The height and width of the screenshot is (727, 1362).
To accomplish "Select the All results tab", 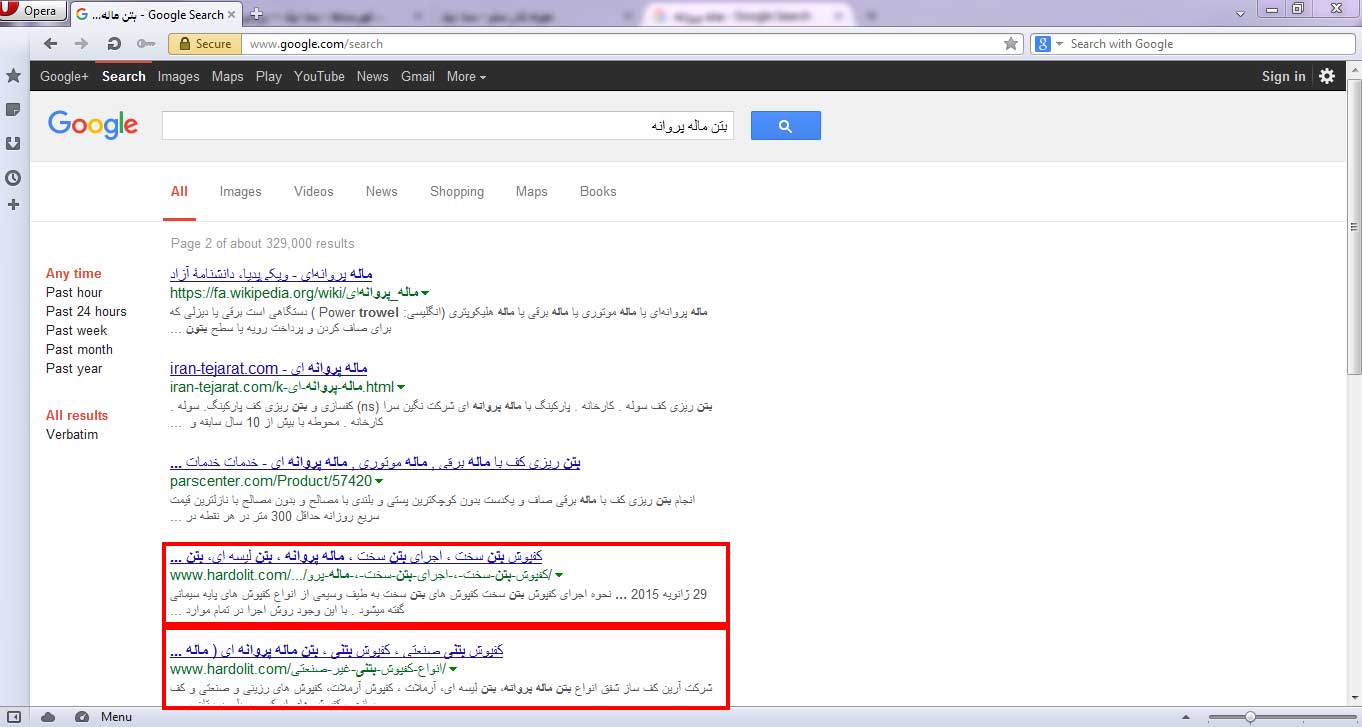I will (x=179, y=191).
